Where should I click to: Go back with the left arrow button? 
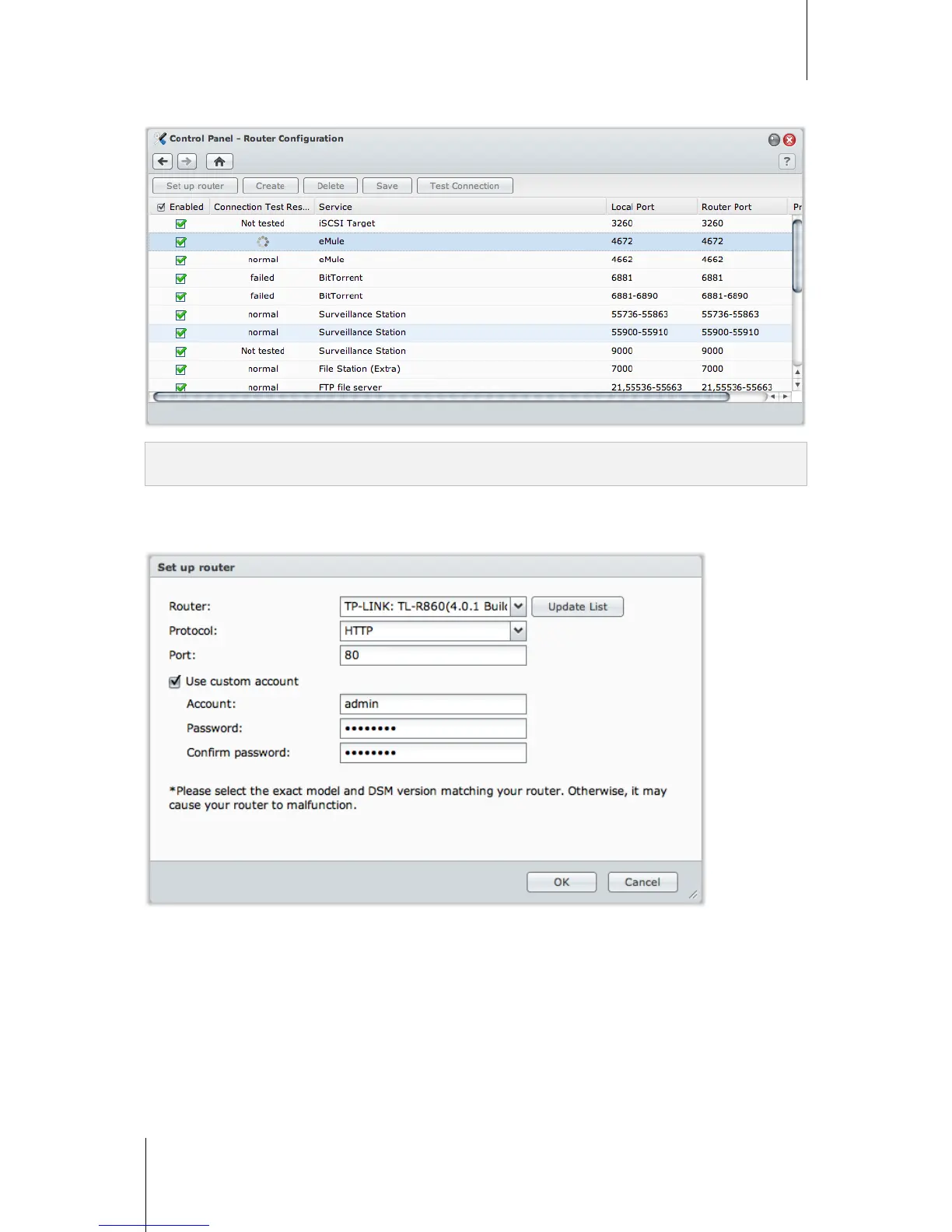163,162
